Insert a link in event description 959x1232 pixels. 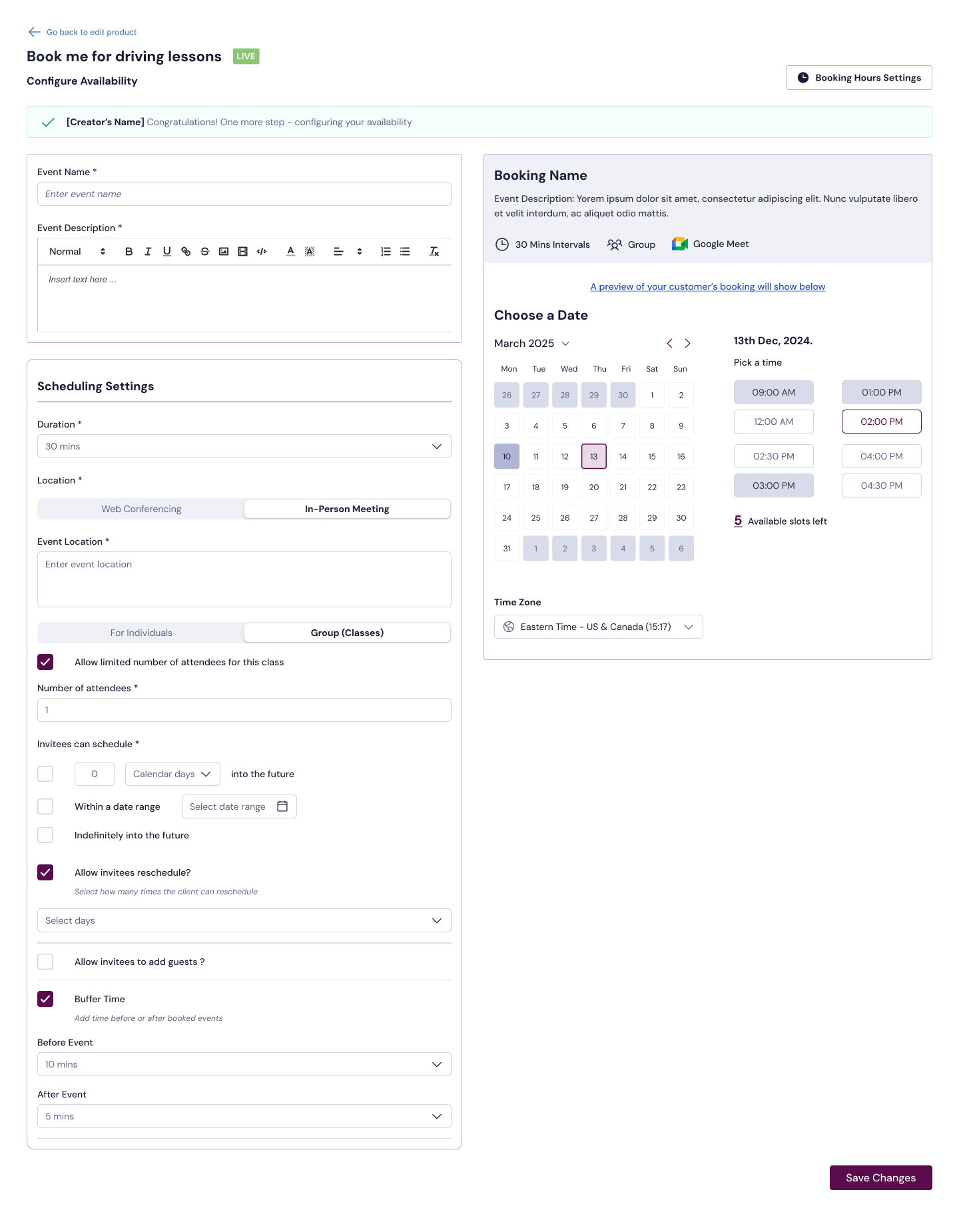(x=186, y=252)
